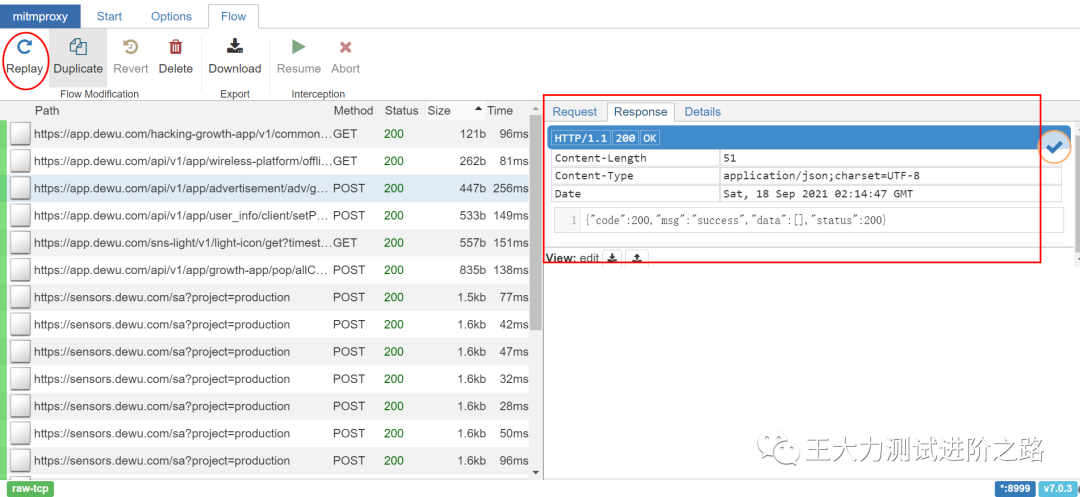The width and height of the screenshot is (1080, 497).
Task: Select the hacking-growth-app/v1/common flow path
Action: 183,134
